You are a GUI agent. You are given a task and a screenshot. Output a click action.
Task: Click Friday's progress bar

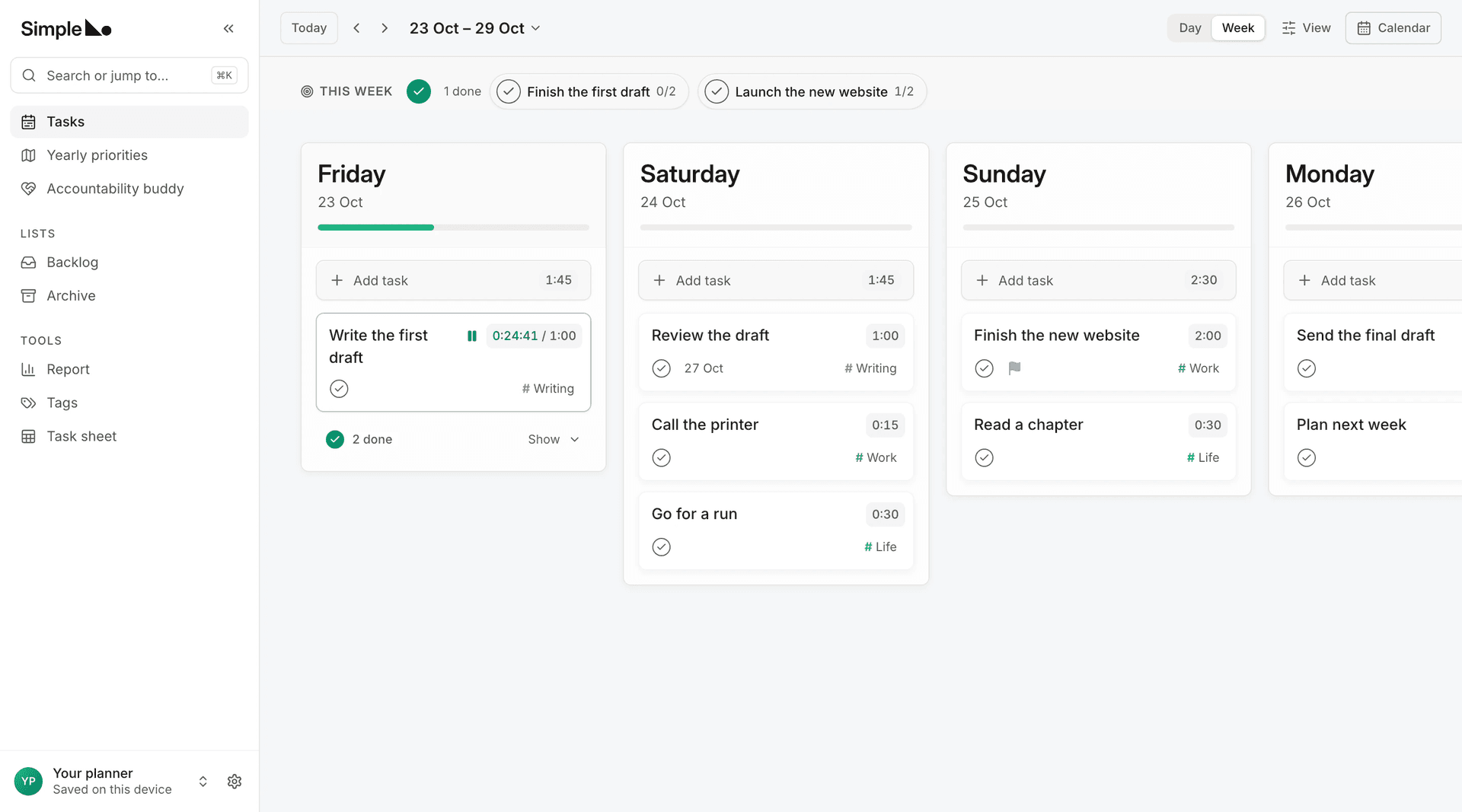(453, 228)
